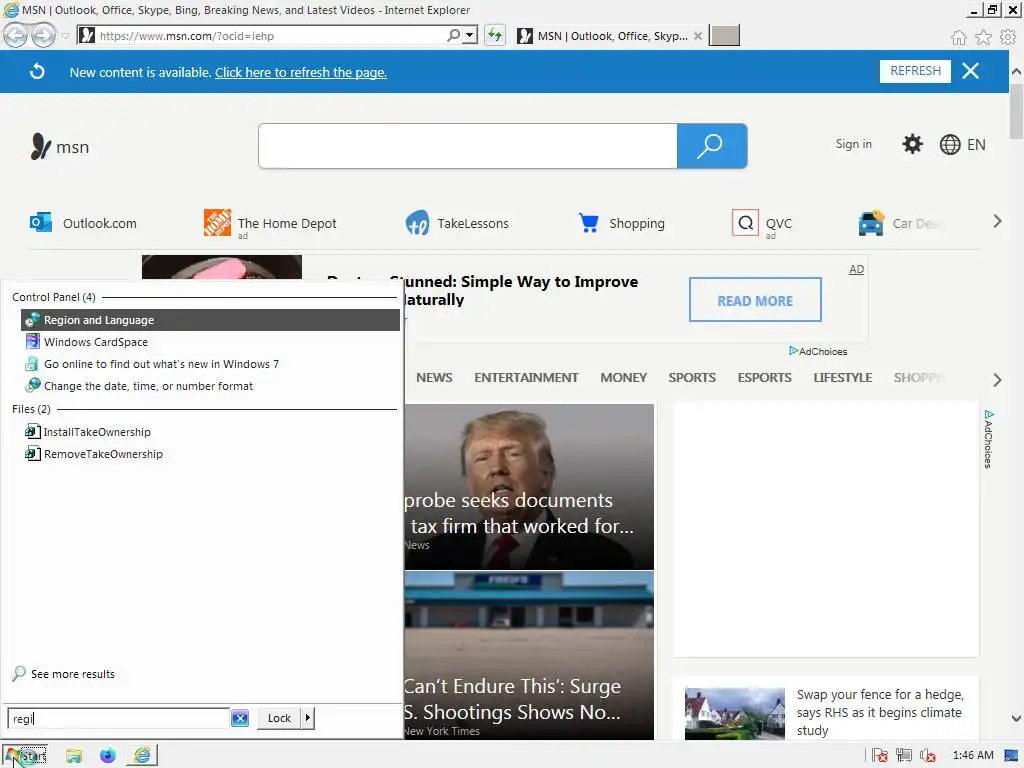Expand shutdown options arrow next to Lock

pyautogui.click(x=308, y=718)
